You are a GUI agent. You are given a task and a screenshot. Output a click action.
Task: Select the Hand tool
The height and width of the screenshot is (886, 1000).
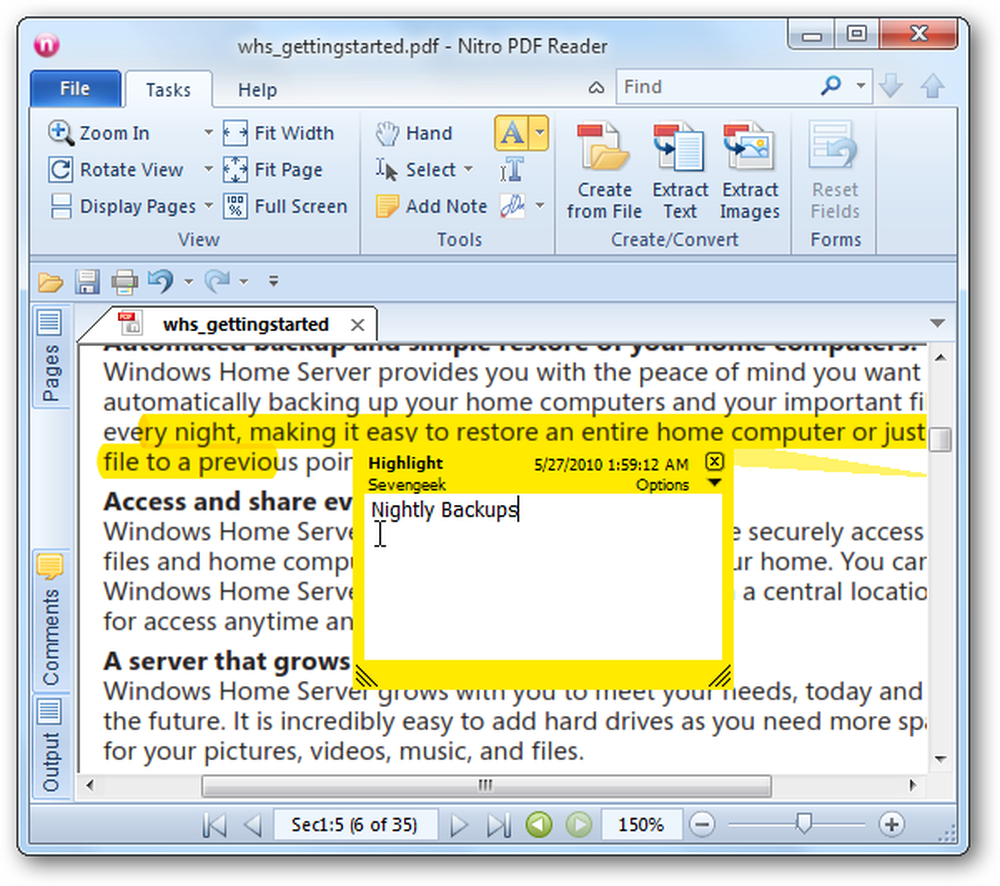tap(413, 133)
